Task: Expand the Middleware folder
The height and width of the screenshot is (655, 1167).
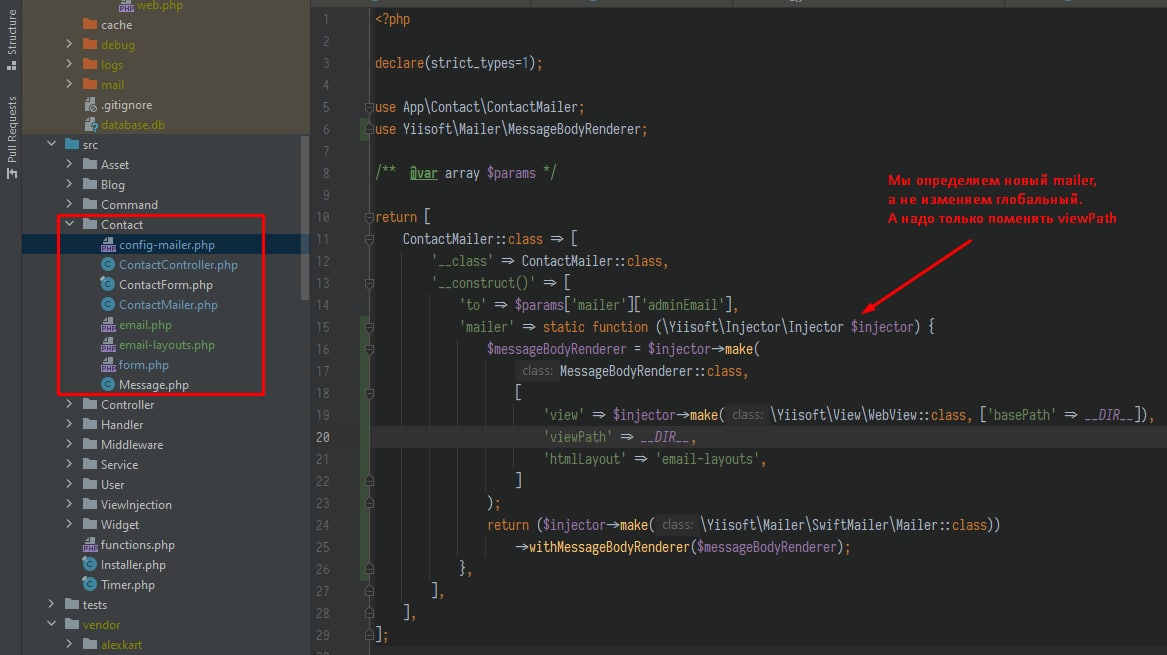Action: click(x=69, y=444)
